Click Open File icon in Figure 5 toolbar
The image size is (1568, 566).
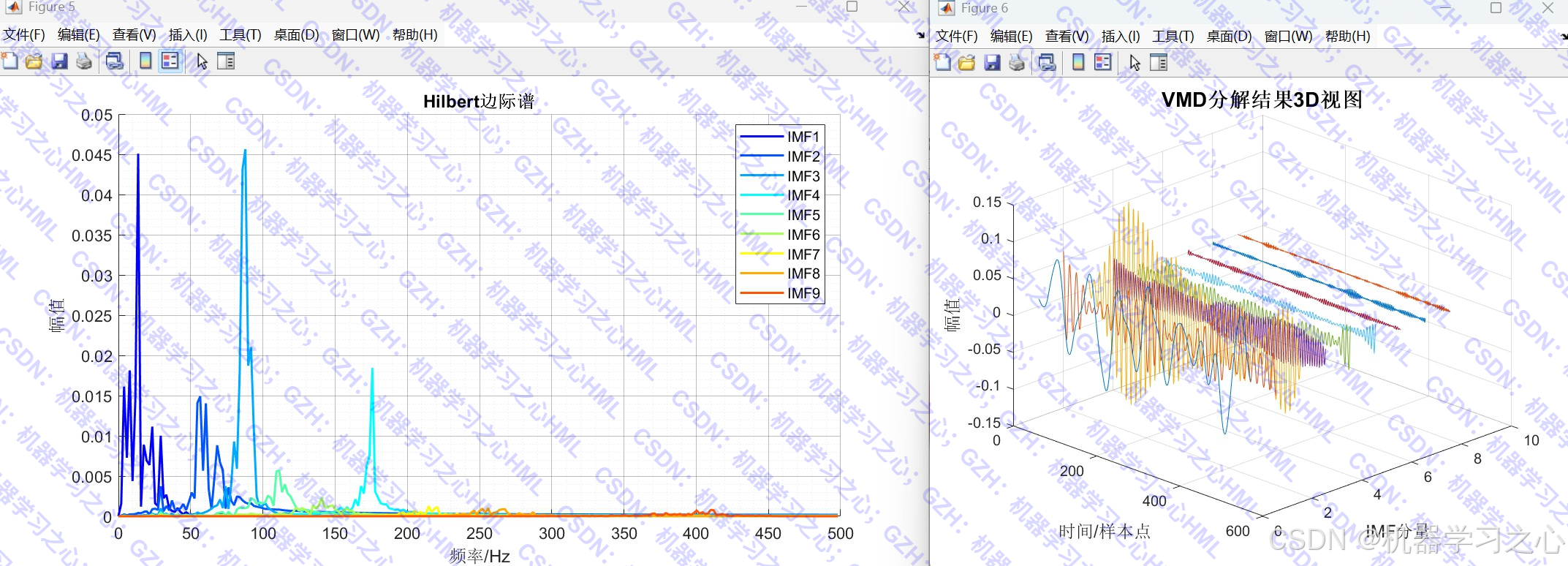34,61
